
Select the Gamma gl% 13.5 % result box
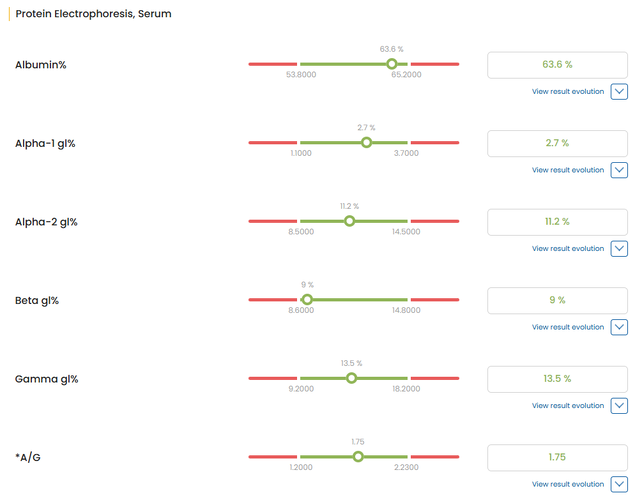557,379
